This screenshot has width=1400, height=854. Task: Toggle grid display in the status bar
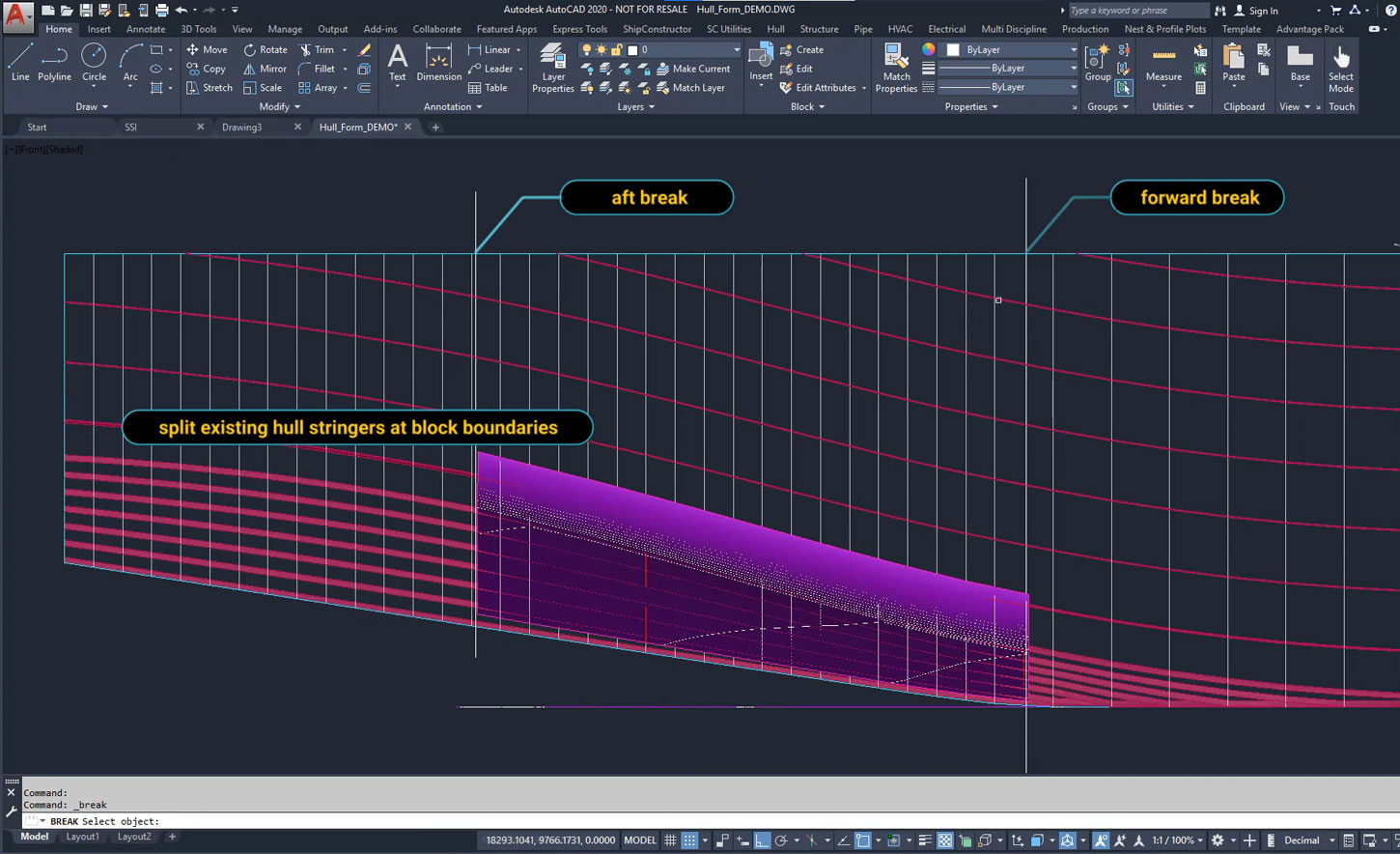[670, 840]
